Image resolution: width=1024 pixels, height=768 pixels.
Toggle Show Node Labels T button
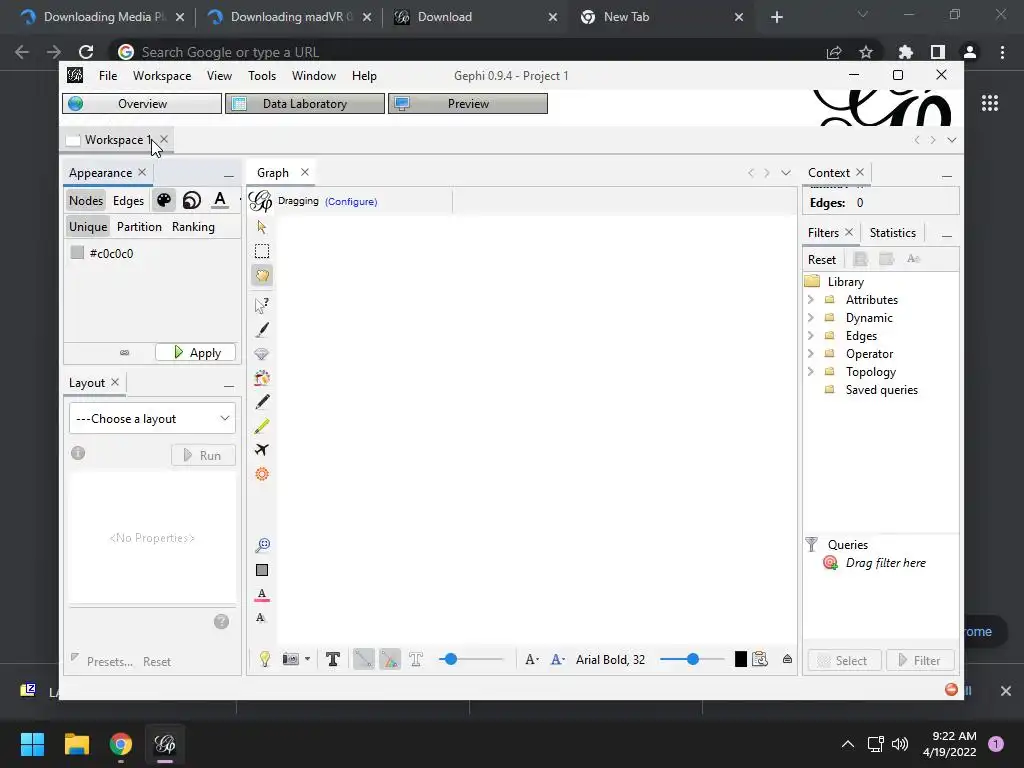point(332,659)
